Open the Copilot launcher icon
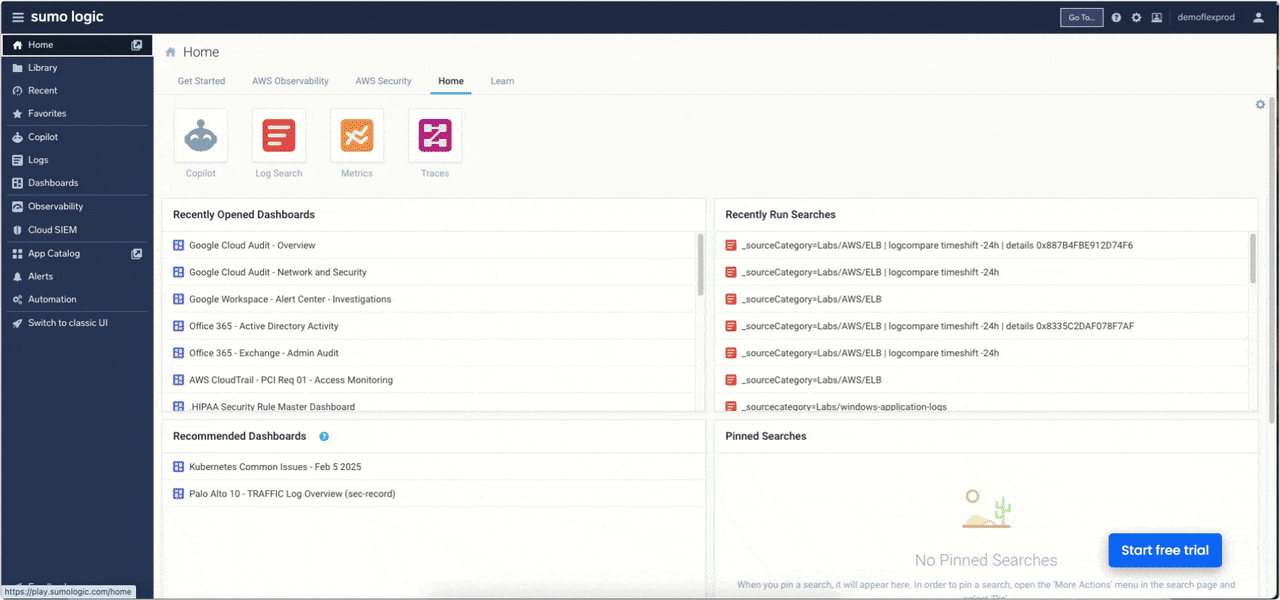This screenshot has height=600, width=1280. (x=201, y=135)
